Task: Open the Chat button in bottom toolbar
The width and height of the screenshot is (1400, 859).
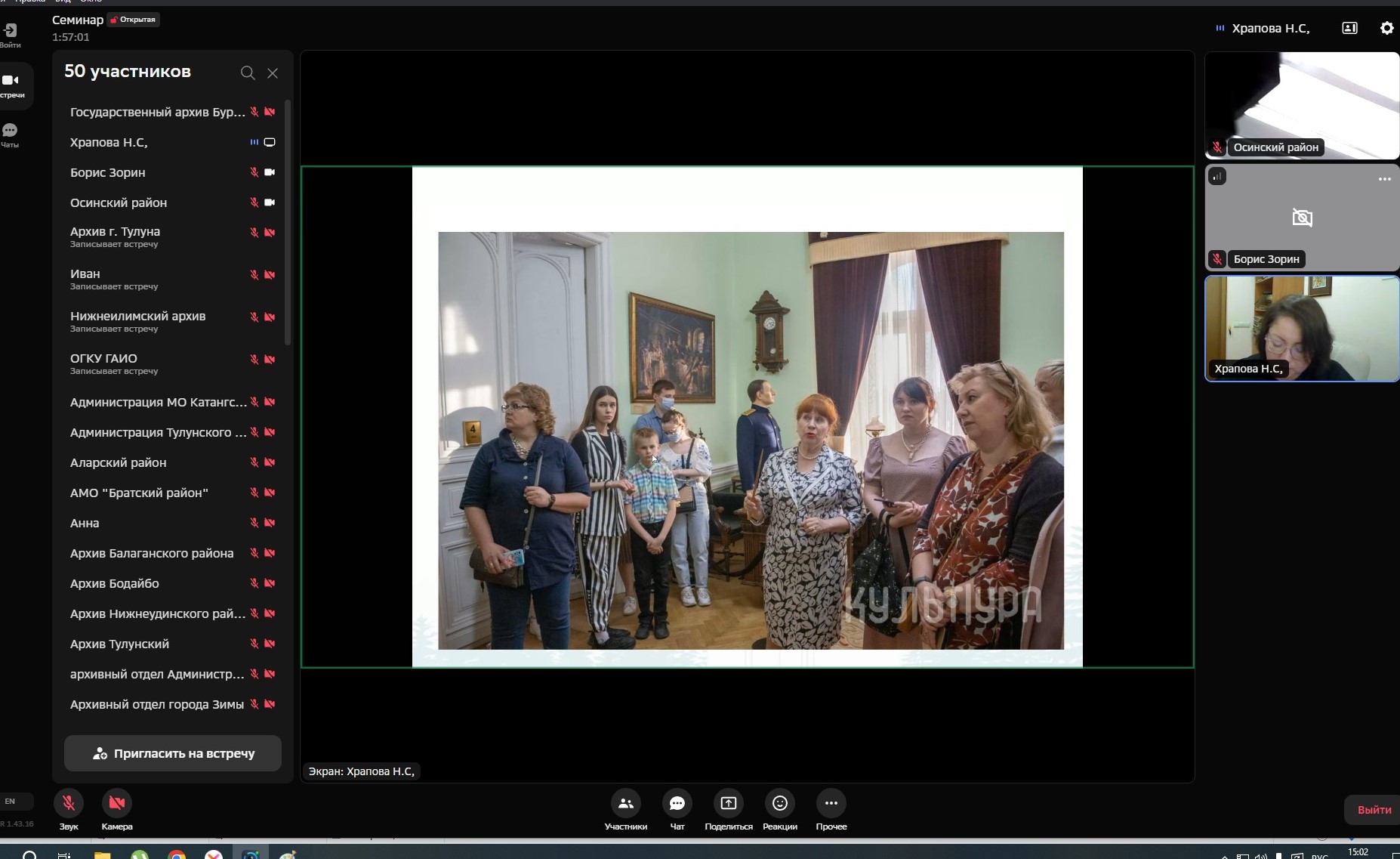Action: 677,803
